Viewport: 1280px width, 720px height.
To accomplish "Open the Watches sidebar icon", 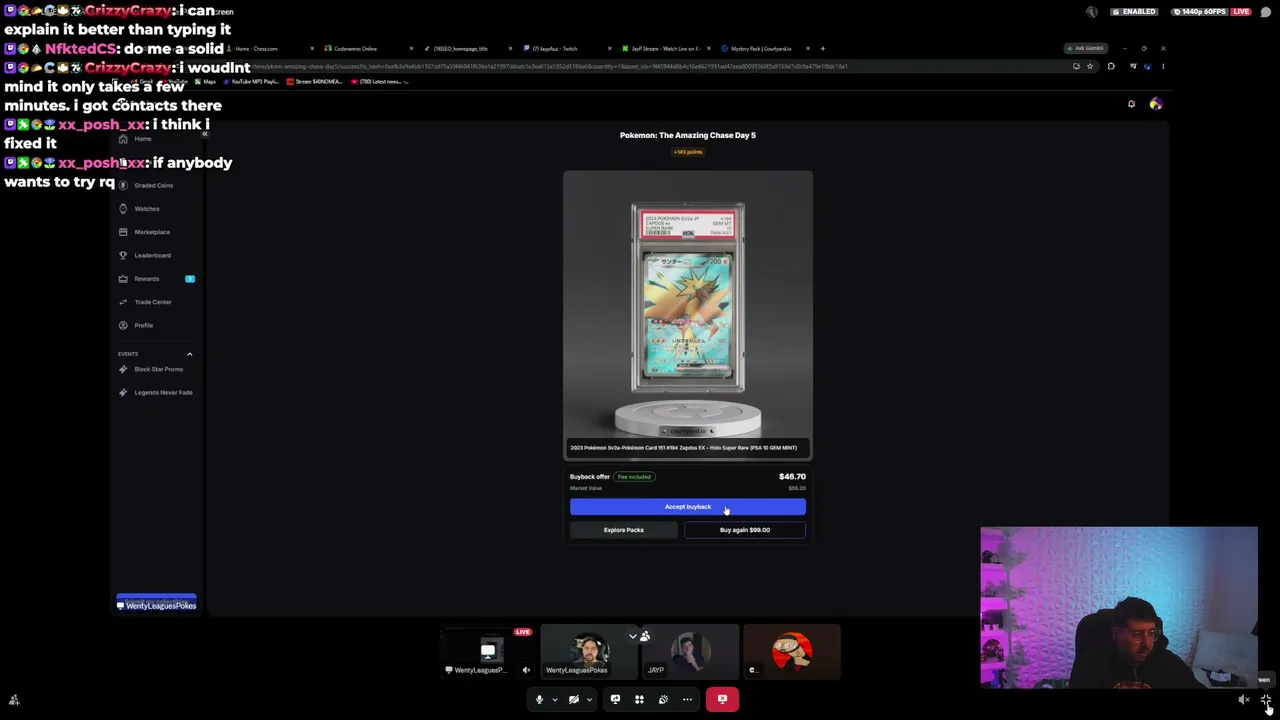I will (x=123, y=208).
